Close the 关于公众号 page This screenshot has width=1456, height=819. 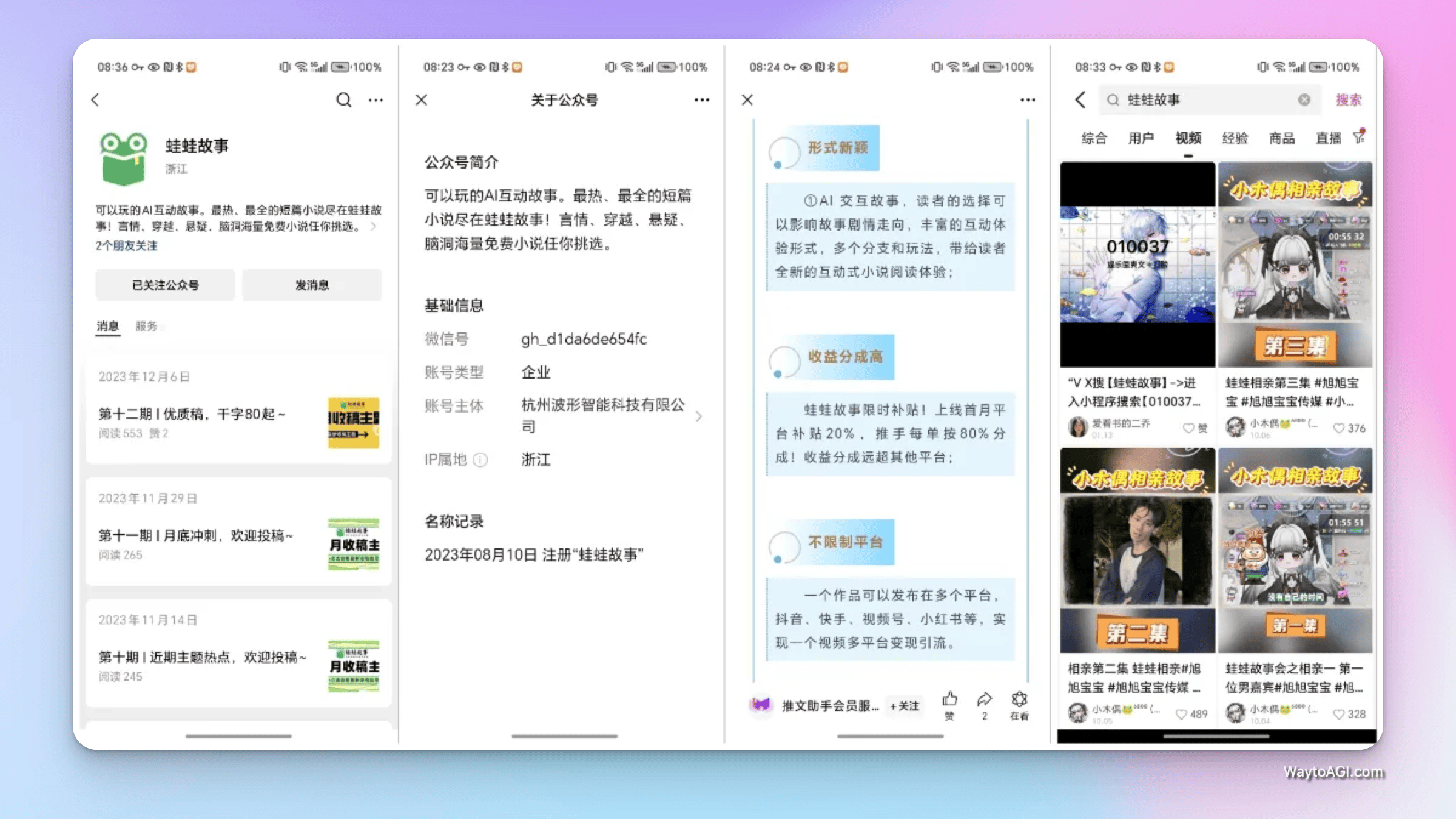click(x=421, y=99)
